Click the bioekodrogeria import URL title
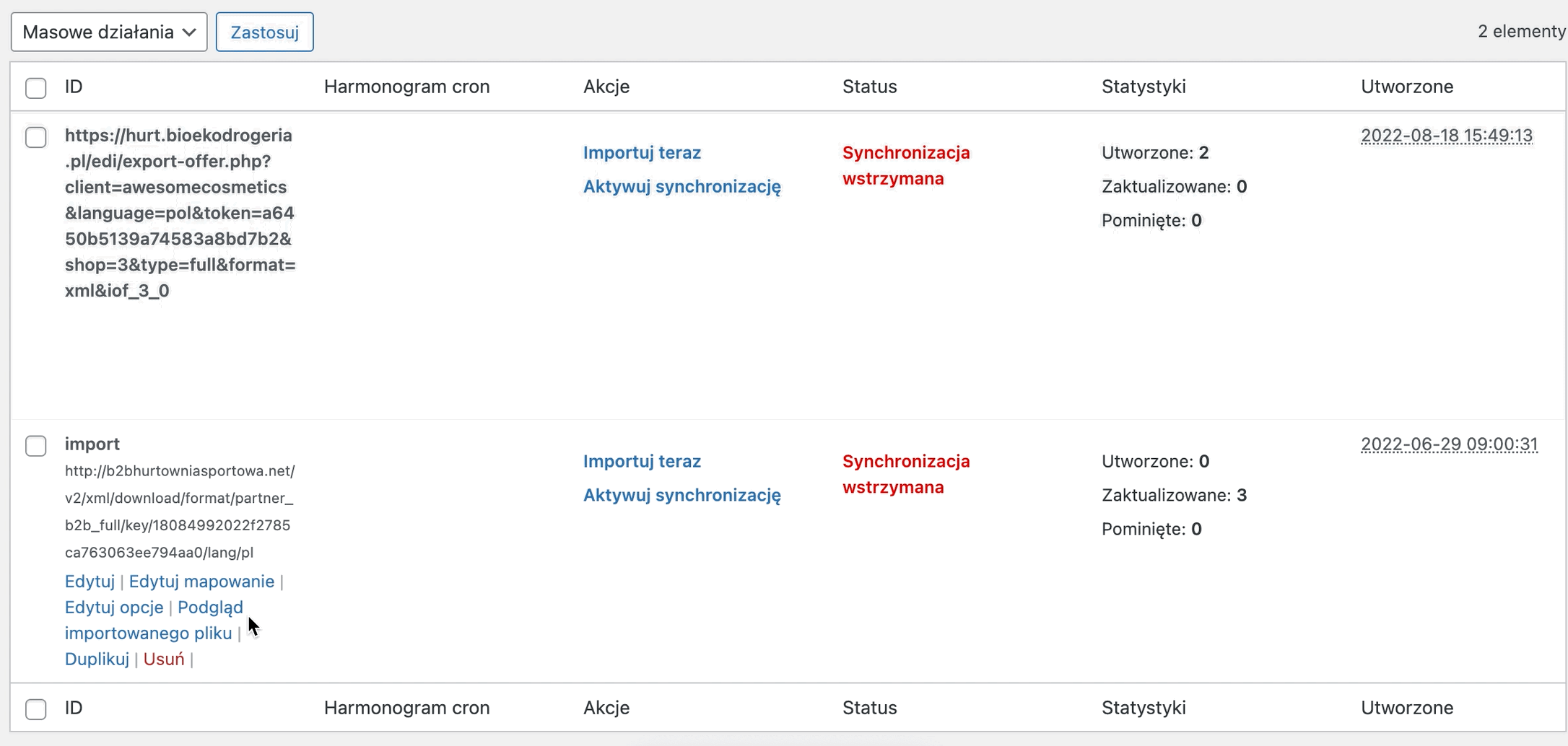This screenshot has width=1568, height=746. [180, 213]
